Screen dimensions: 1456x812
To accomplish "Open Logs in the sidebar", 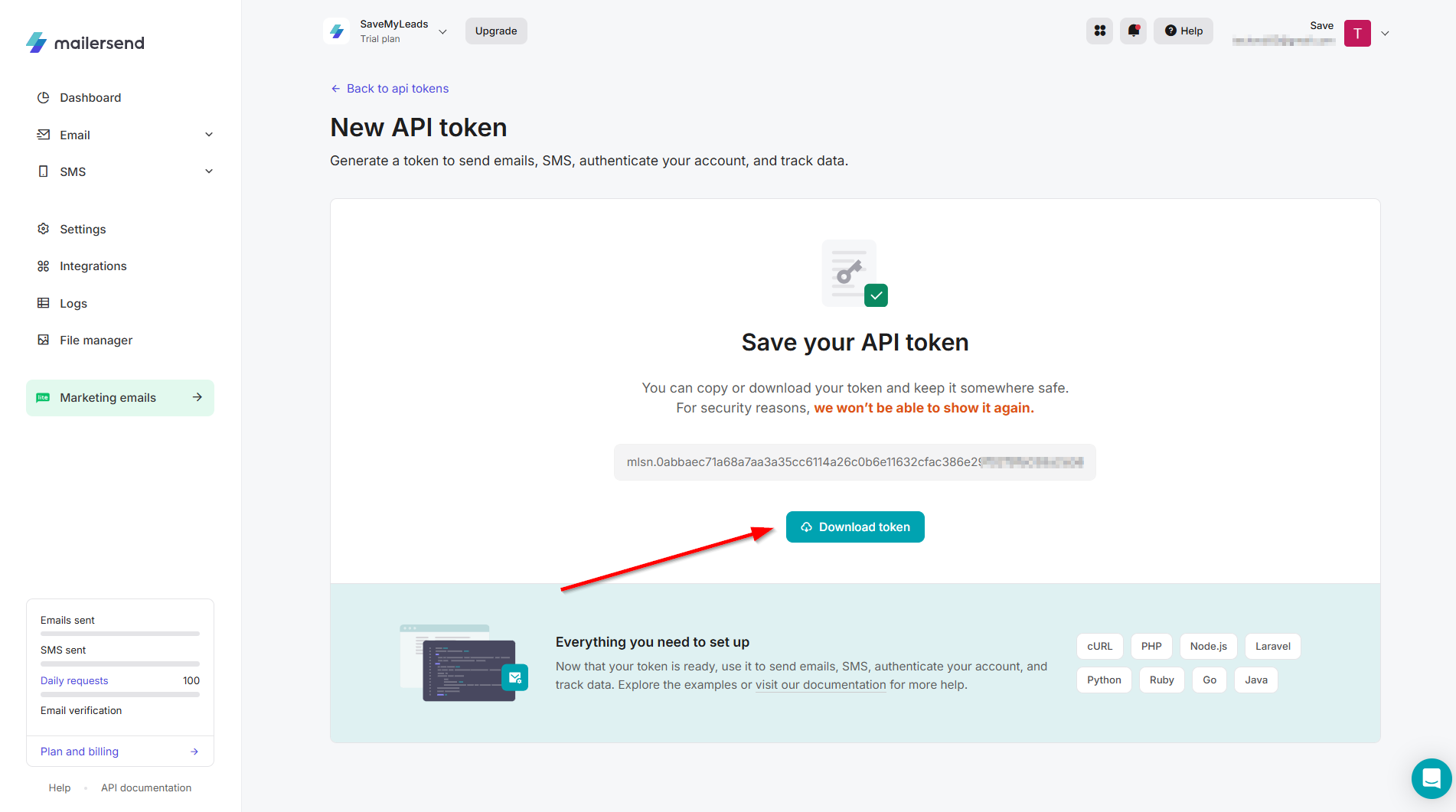I will pyautogui.click(x=73, y=304).
